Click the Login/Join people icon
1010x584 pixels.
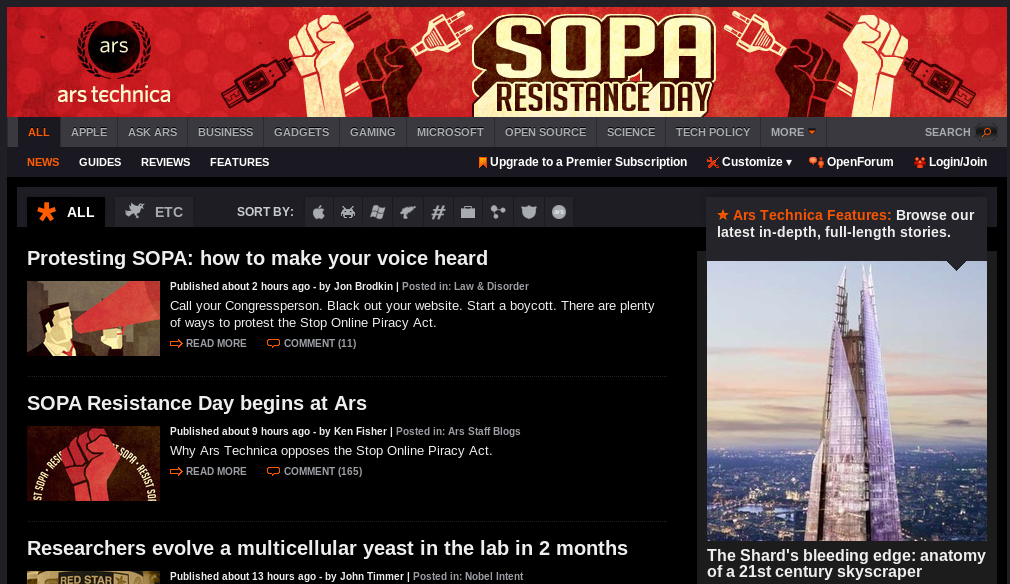920,163
